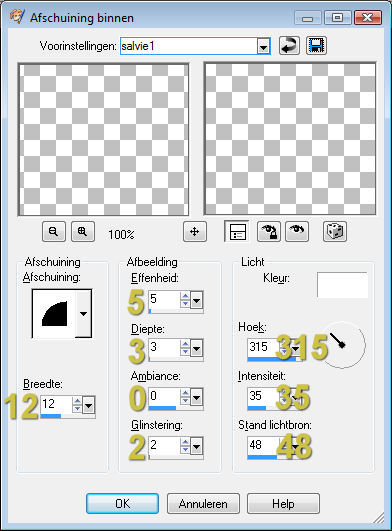Open the Breedte value slider dropdown
392x531 pixels.
click(88, 405)
